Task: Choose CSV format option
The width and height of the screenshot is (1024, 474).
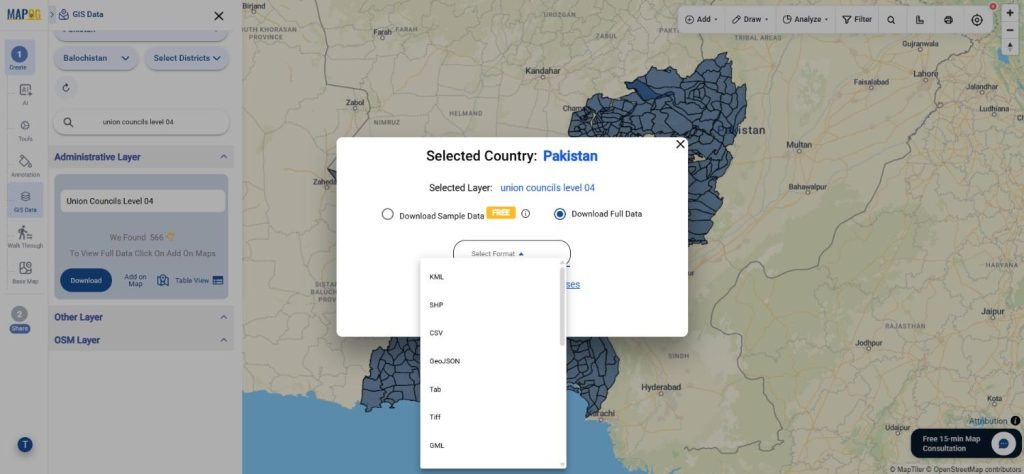Action: click(x=492, y=333)
